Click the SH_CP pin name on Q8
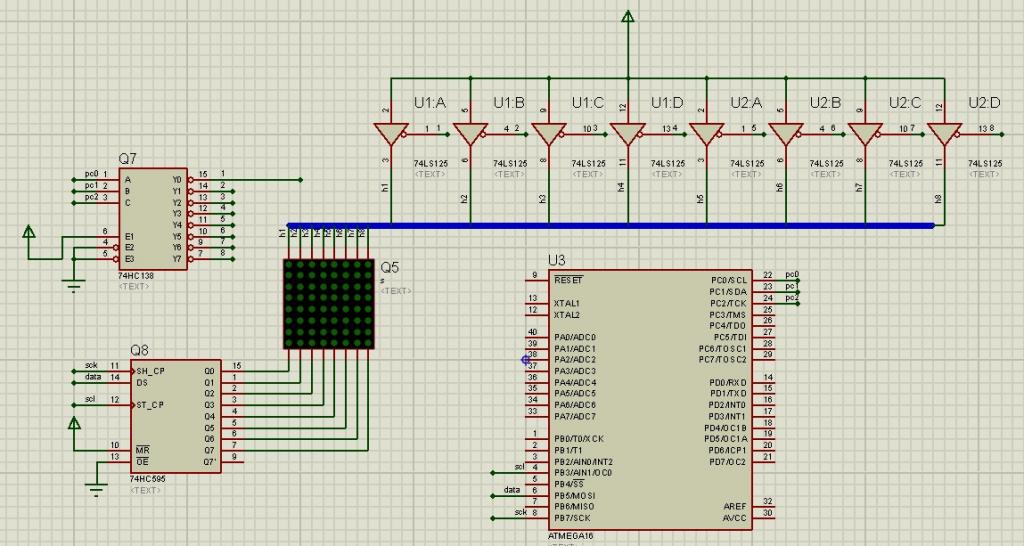 pyautogui.click(x=150, y=371)
